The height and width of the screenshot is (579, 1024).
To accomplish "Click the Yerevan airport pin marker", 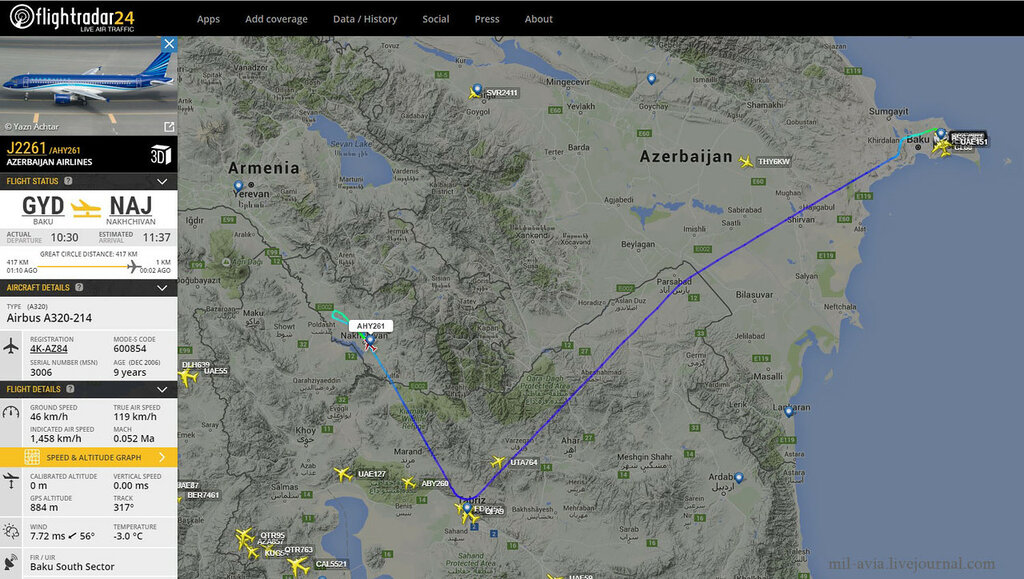I will (238, 186).
